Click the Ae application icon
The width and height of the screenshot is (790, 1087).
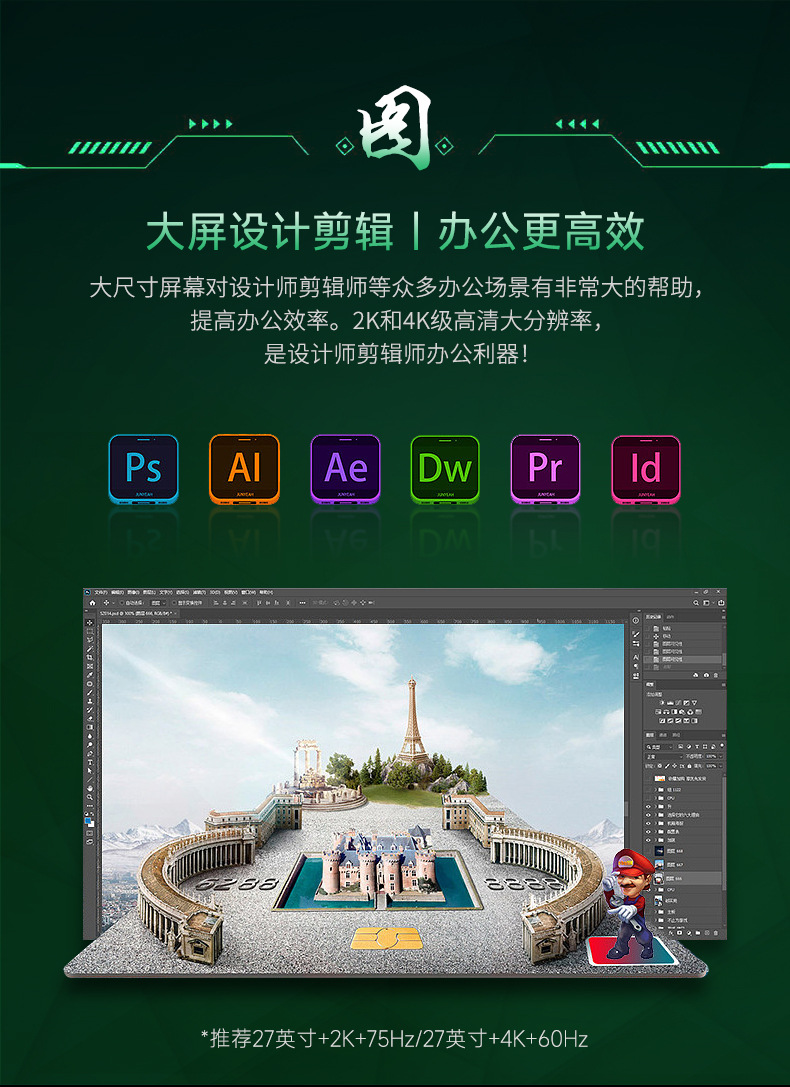click(x=345, y=469)
